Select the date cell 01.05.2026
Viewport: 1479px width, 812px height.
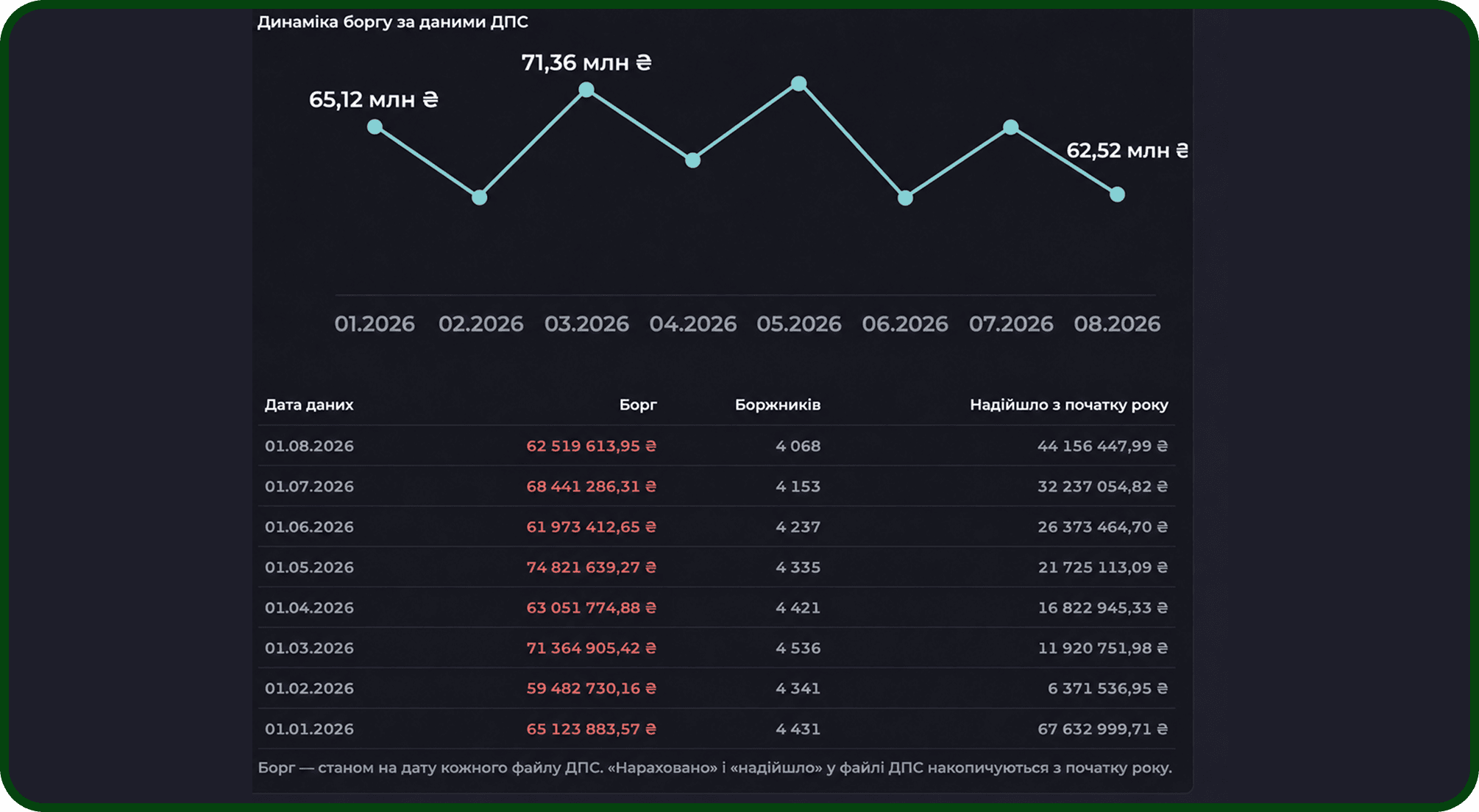point(309,567)
